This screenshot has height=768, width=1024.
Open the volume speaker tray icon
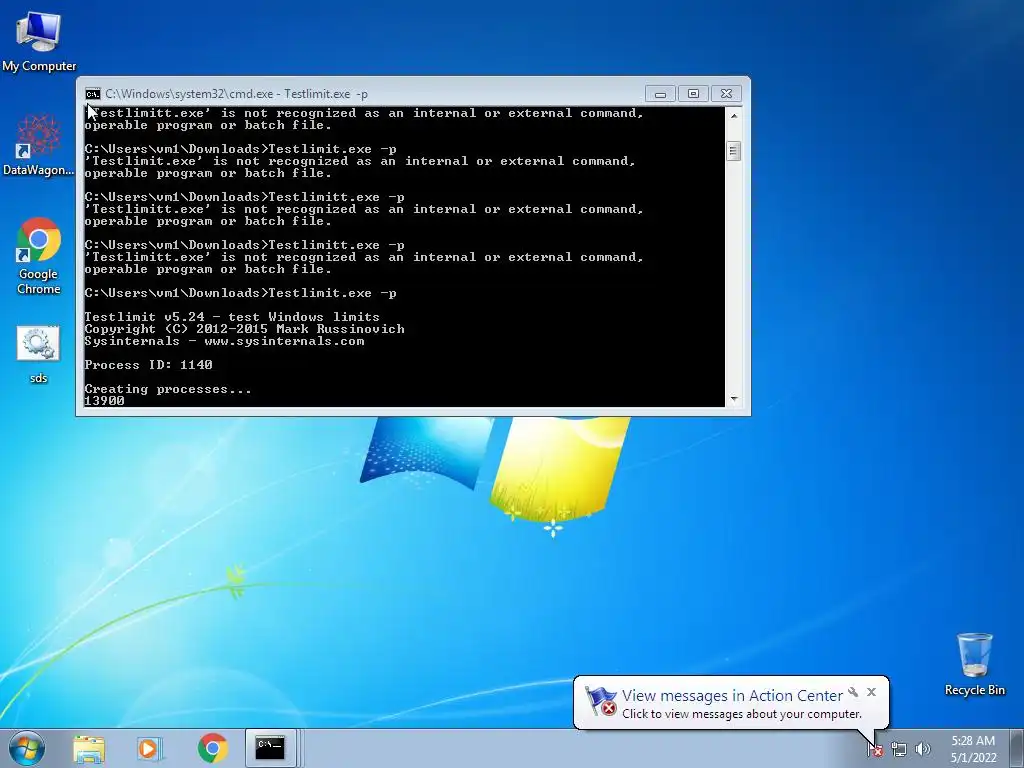923,749
